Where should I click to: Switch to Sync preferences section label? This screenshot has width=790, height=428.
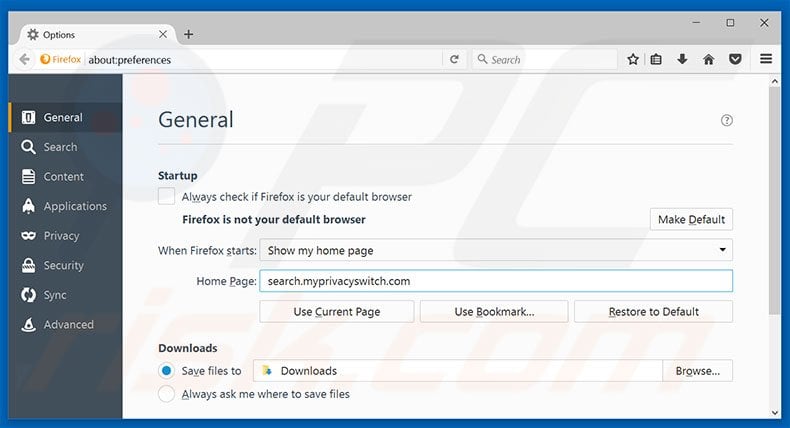click(55, 295)
